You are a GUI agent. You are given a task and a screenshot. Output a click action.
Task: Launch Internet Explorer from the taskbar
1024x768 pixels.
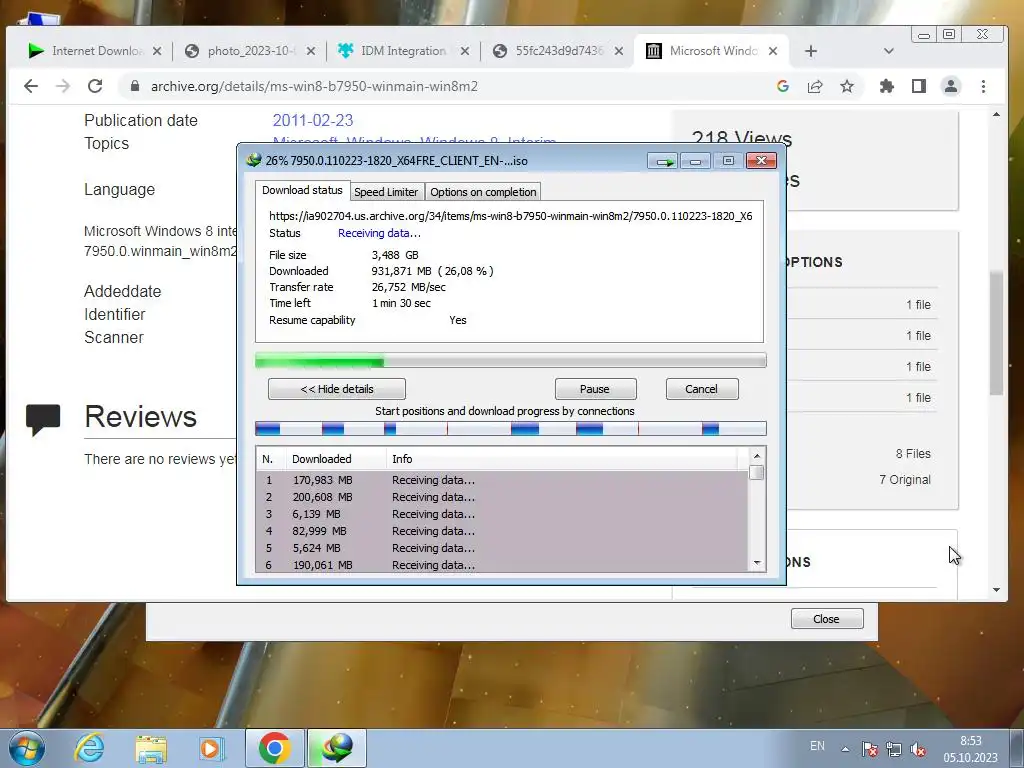click(x=89, y=748)
